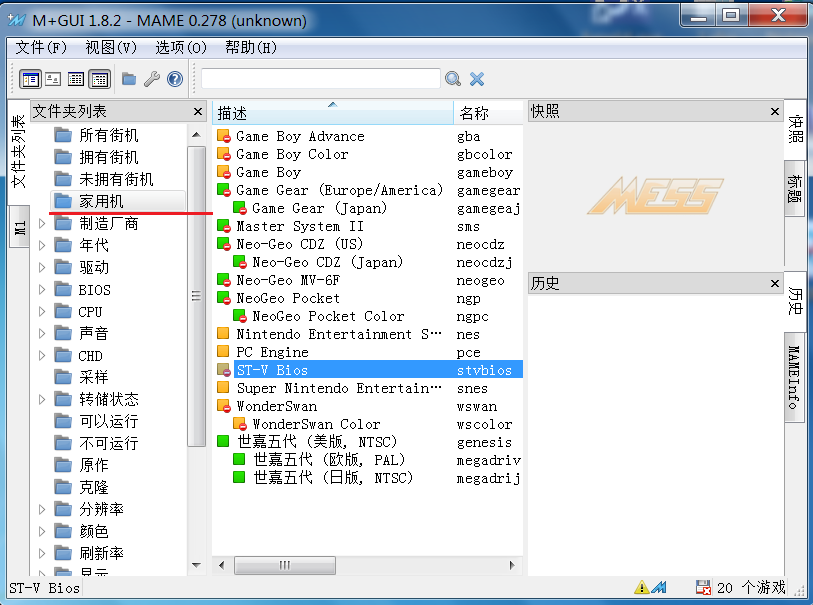Expand the CPU tree node
The width and height of the screenshot is (813, 605).
[x=42, y=312]
